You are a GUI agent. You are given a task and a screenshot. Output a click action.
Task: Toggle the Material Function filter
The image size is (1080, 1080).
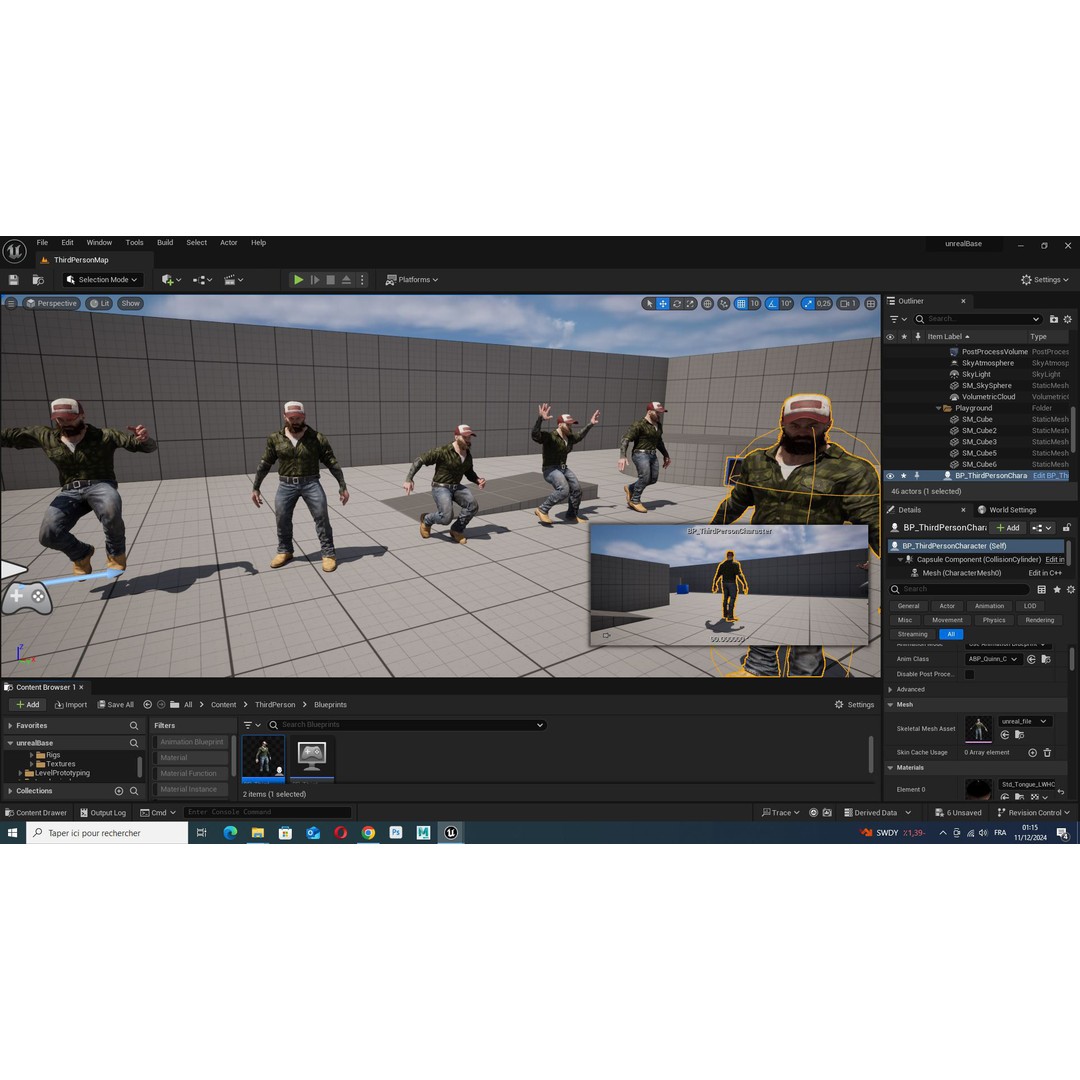(191, 773)
